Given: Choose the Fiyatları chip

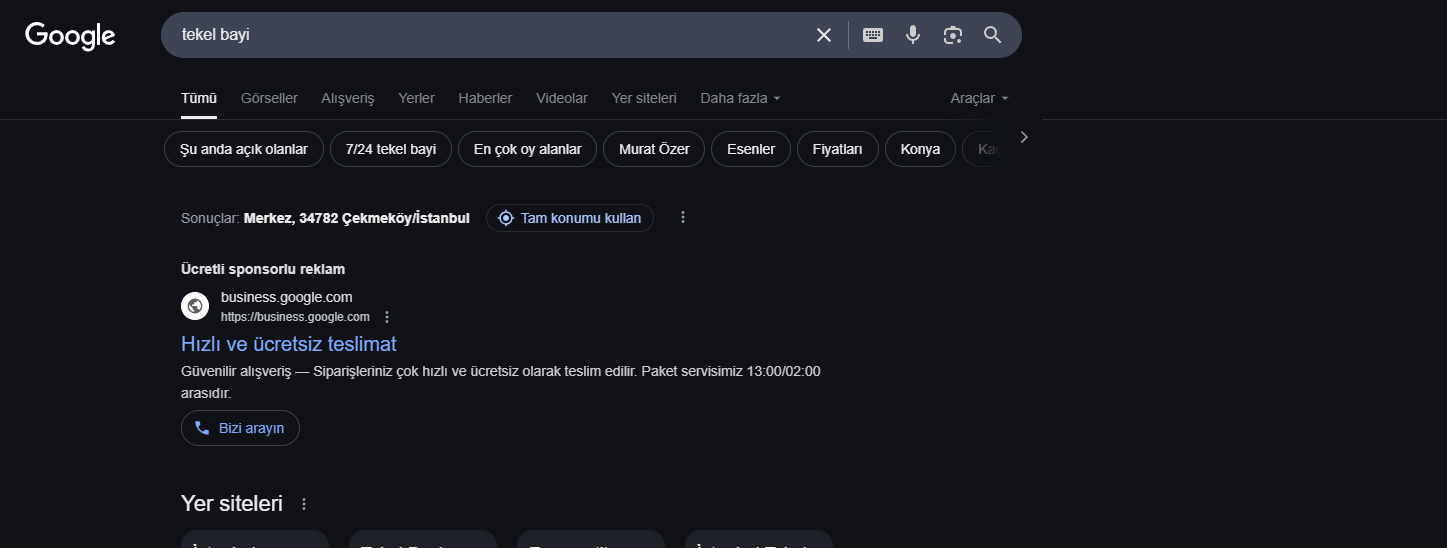Looking at the screenshot, I should tap(838, 149).
